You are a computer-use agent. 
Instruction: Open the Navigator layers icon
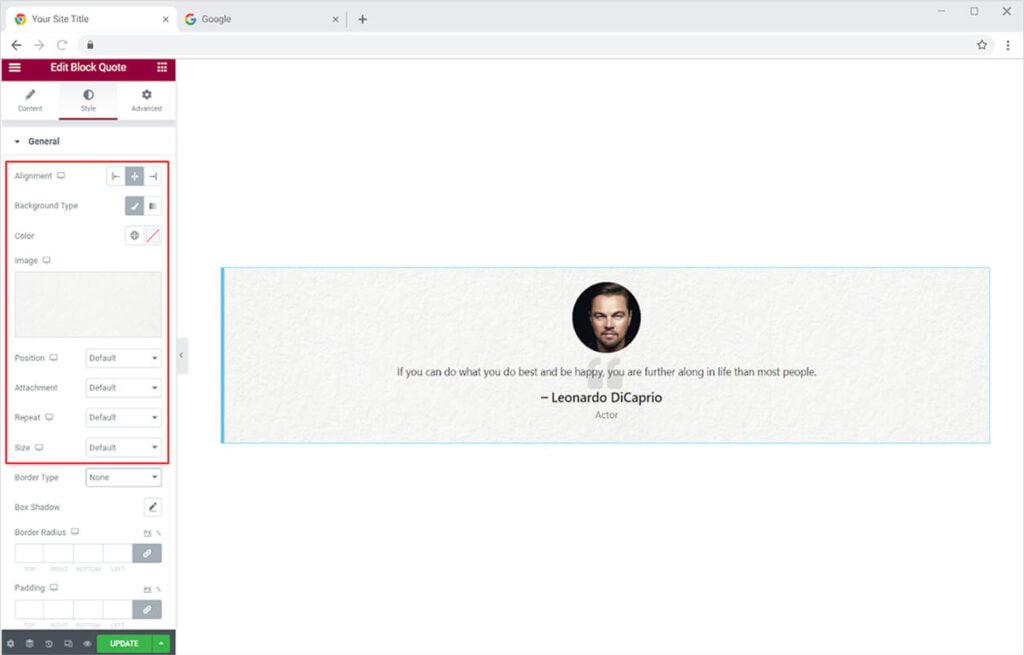29,643
